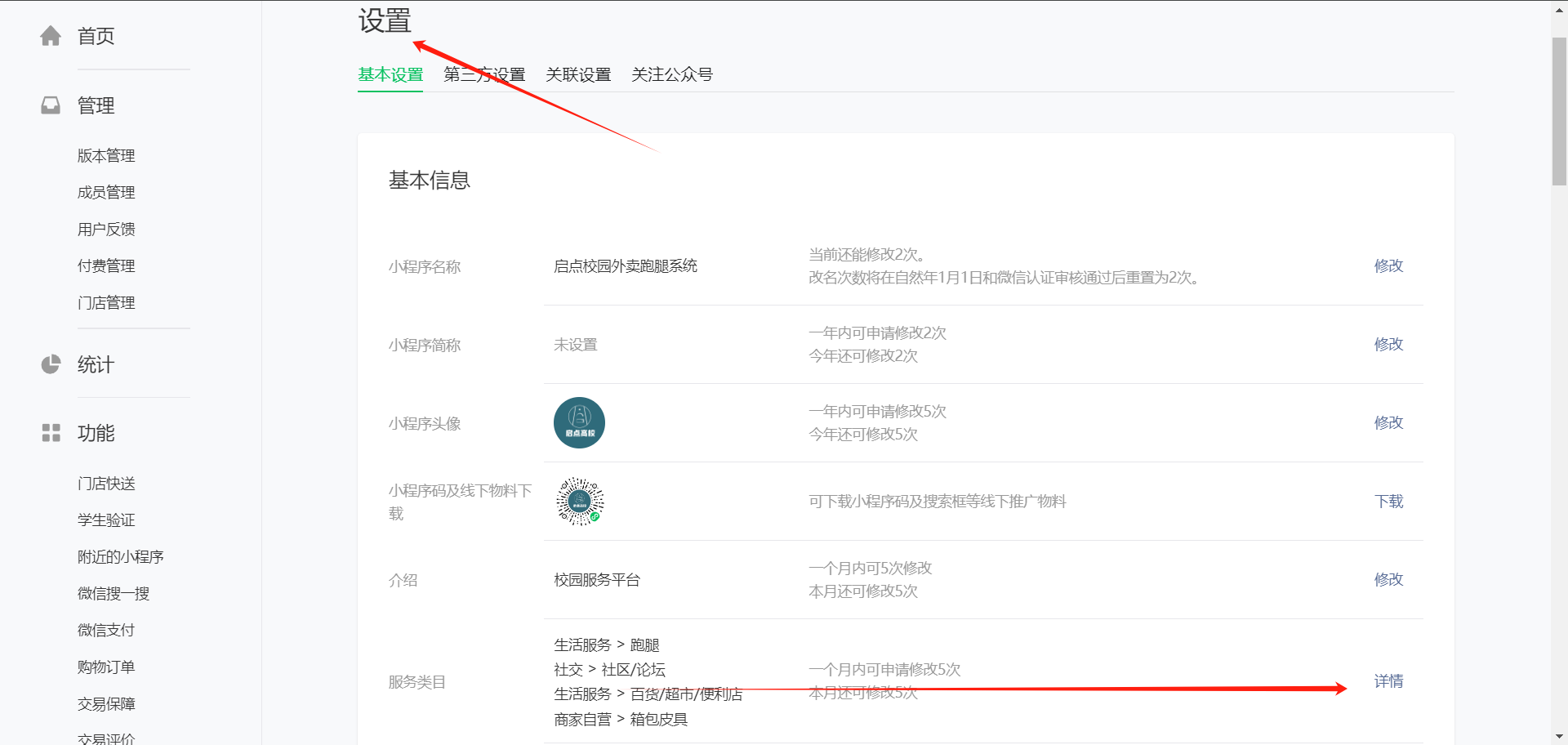Click 详情 for 服务类目
Viewport: 1568px width, 745px height.
[1388, 681]
